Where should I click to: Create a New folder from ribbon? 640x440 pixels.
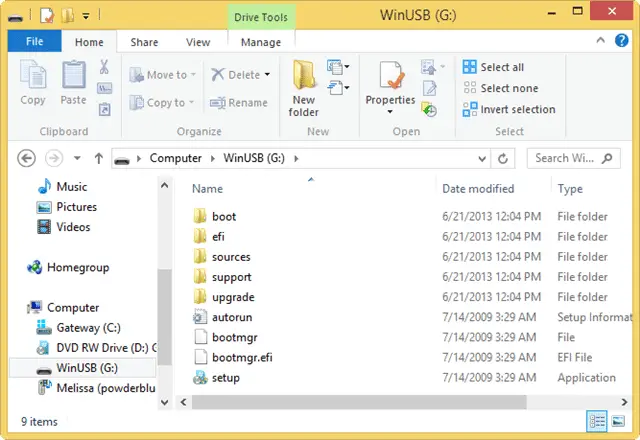pyautogui.click(x=304, y=88)
